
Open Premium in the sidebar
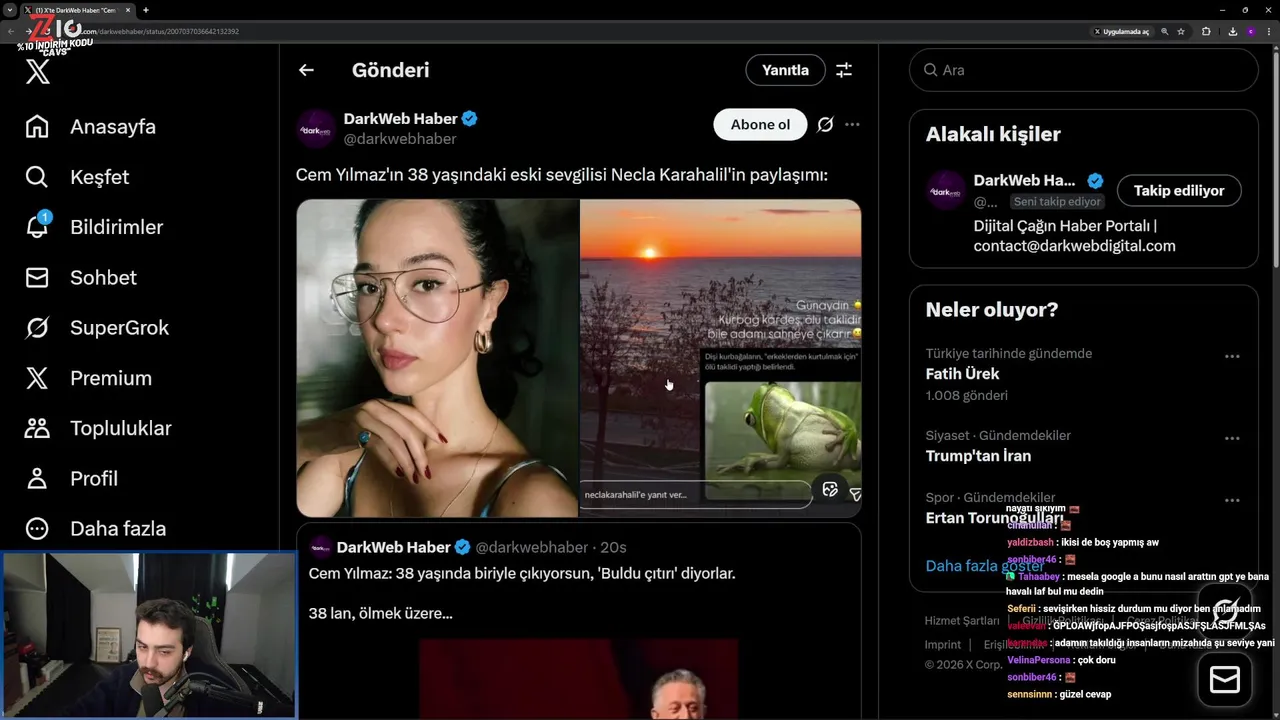(x=88, y=378)
